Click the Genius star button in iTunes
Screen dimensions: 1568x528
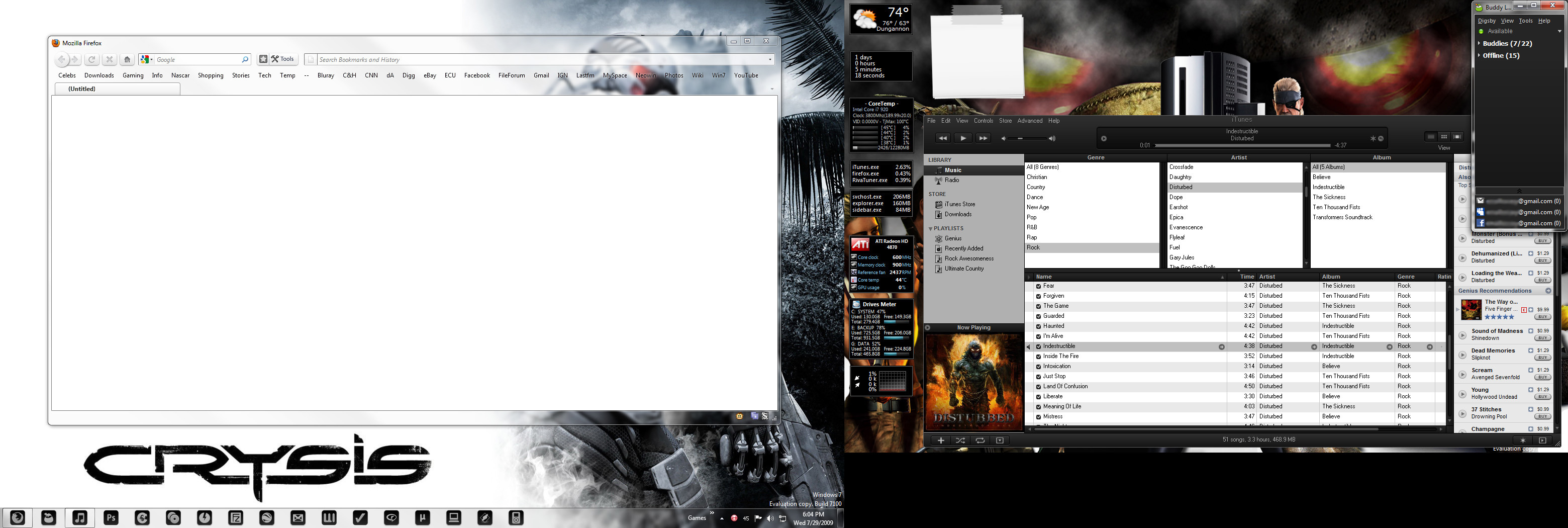tap(1522, 441)
